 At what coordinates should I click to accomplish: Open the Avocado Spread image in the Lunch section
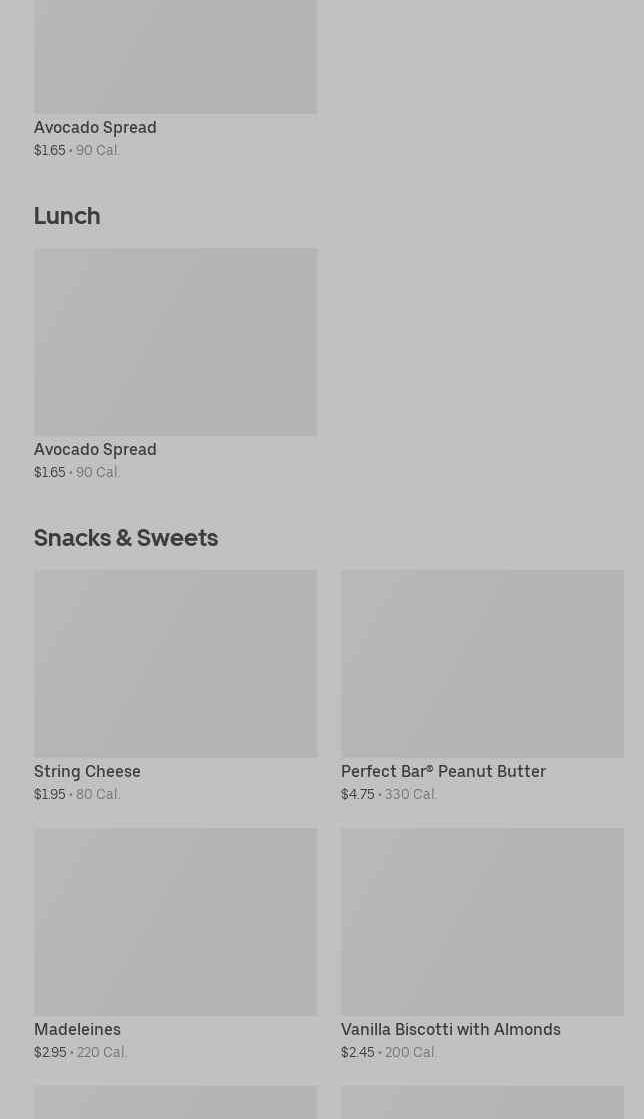pyautogui.click(x=175, y=341)
